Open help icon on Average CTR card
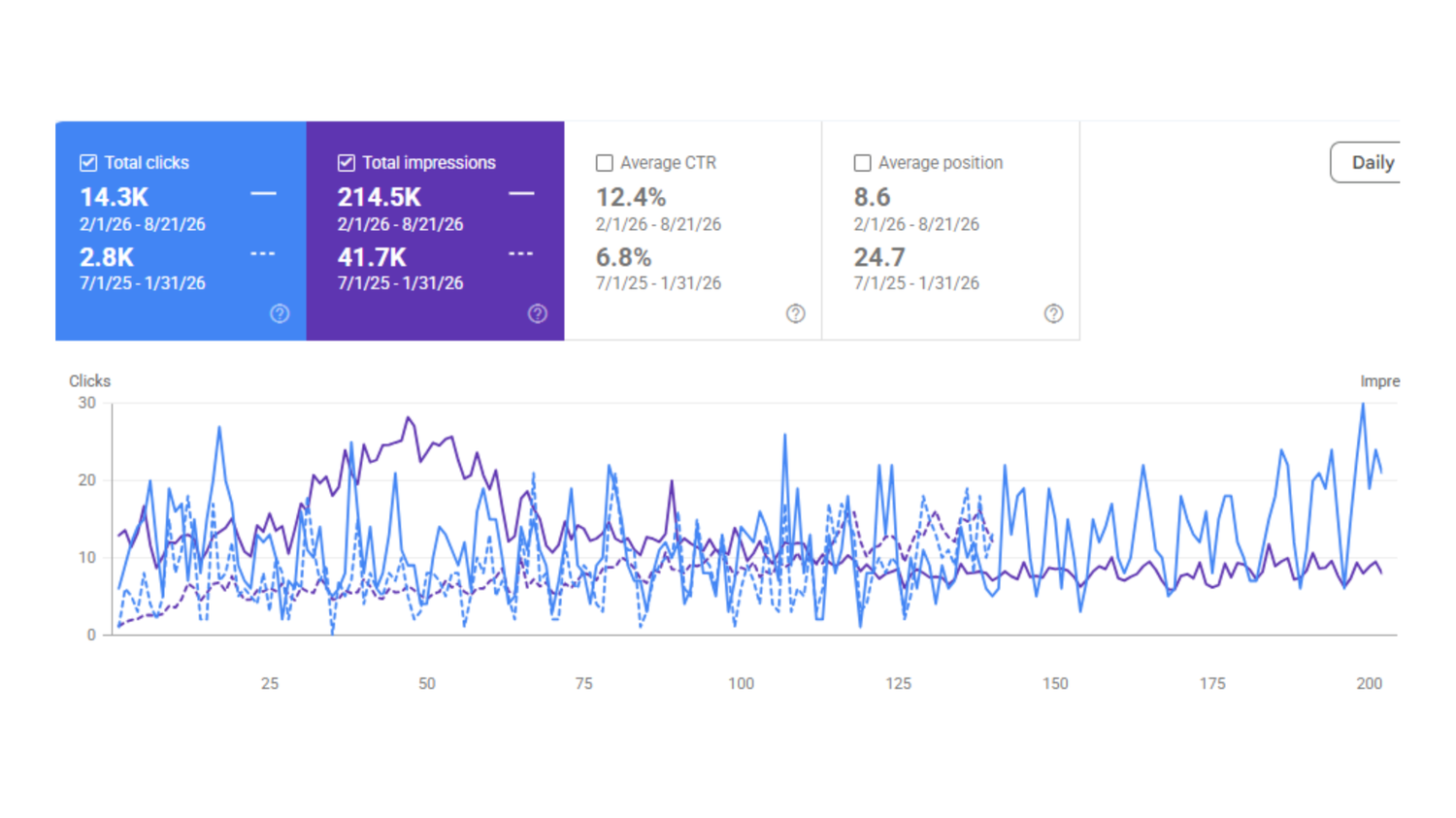 (796, 313)
